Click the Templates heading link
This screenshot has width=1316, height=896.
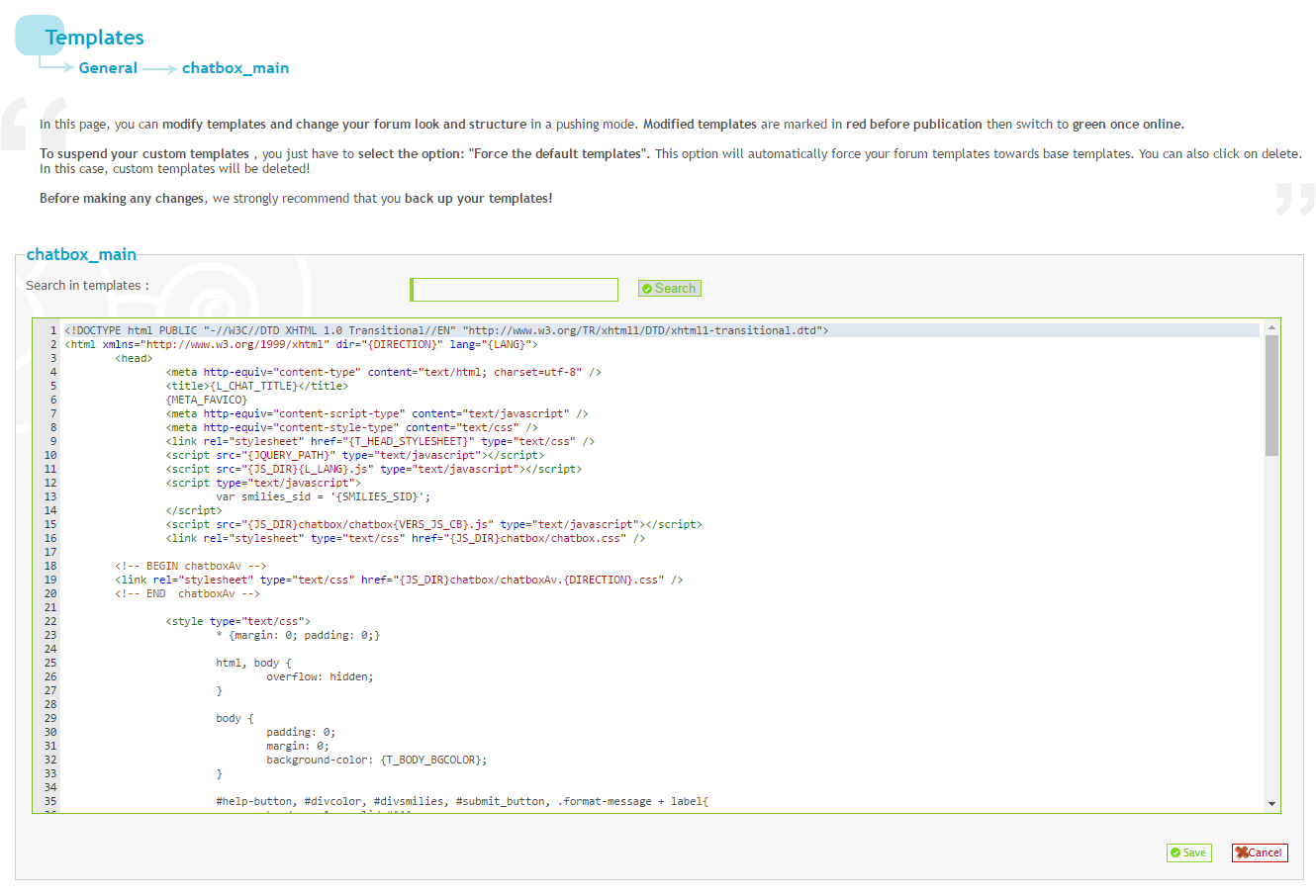[94, 38]
